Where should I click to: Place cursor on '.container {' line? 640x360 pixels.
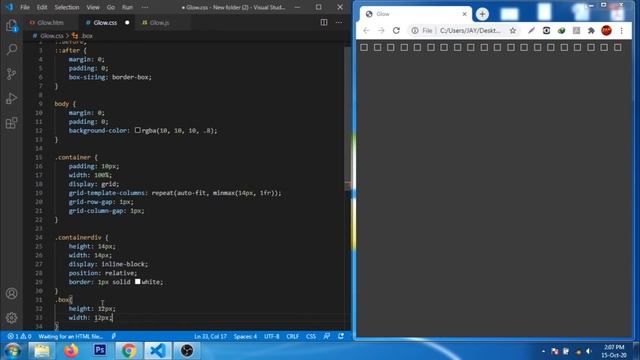(x=76, y=157)
